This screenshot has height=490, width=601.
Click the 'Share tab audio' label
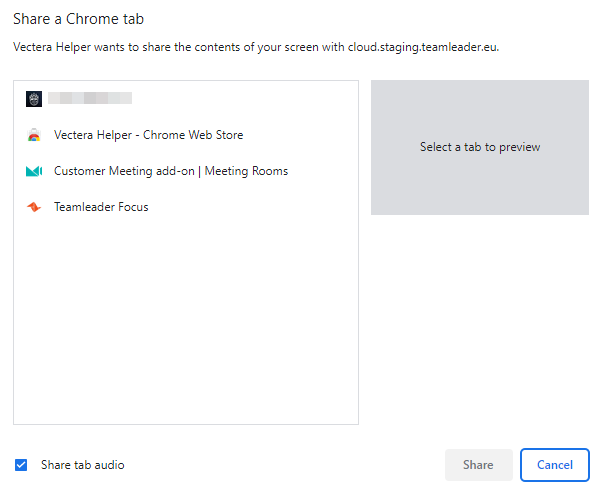[x=83, y=465]
